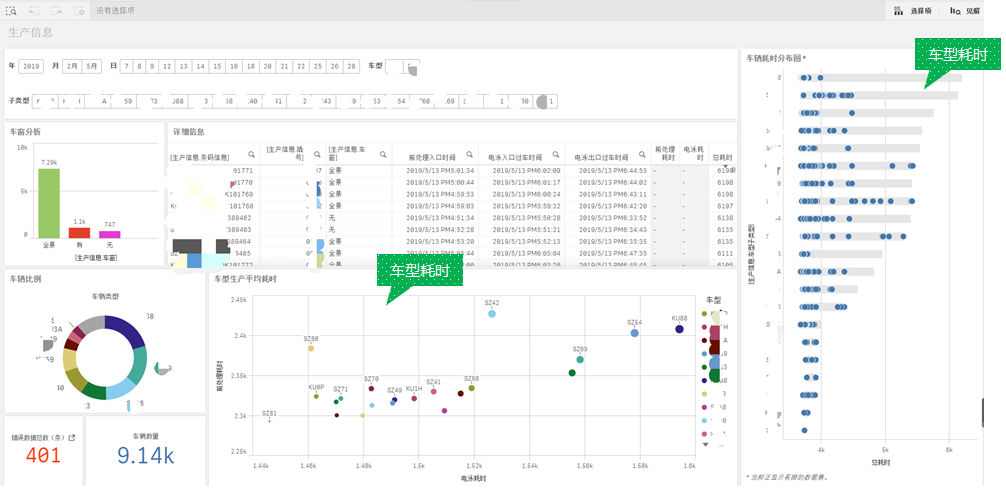Click the 401 error data KPI
The height and width of the screenshot is (504, 1006).
click(43, 455)
